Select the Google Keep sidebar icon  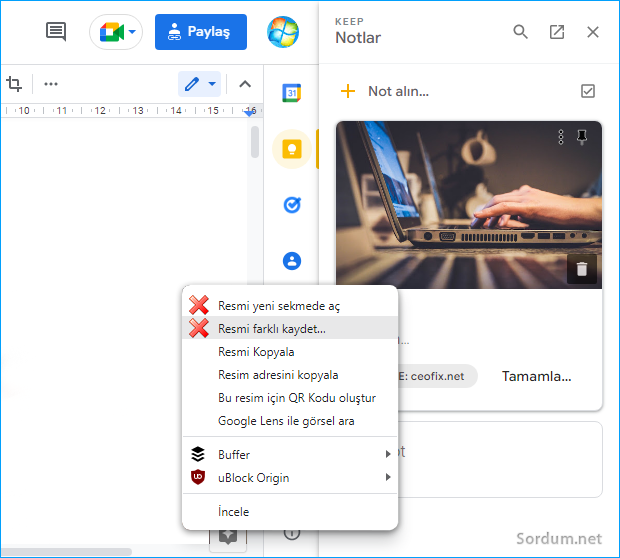pyautogui.click(x=292, y=149)
